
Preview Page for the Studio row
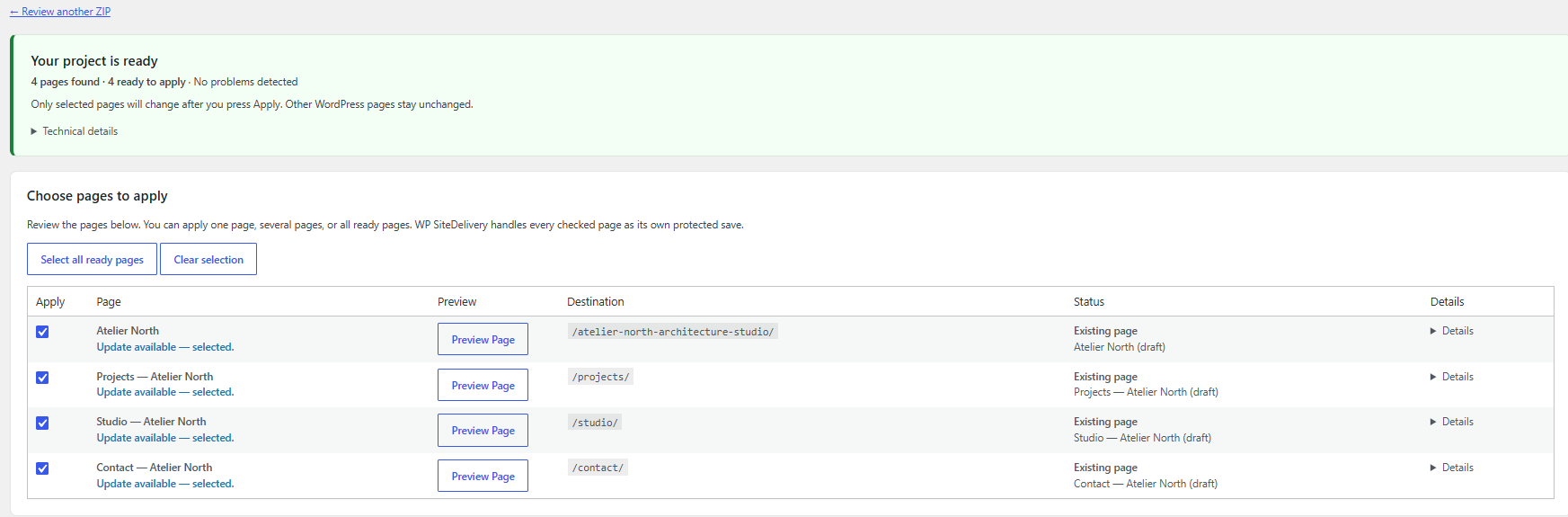coord(483,430)
